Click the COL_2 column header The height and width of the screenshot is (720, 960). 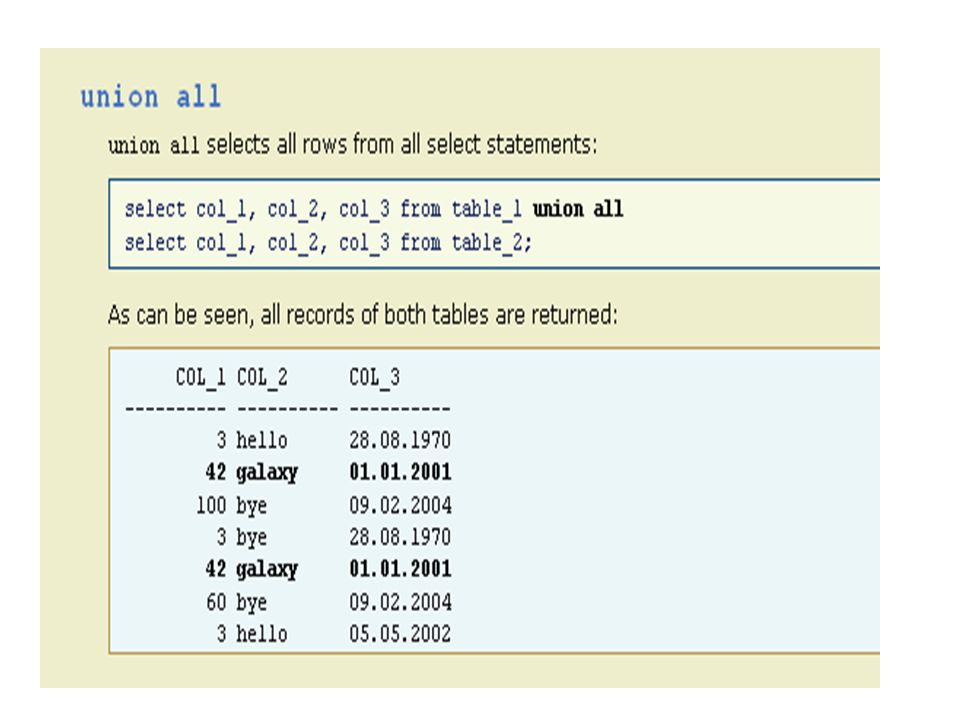(262, 377)
